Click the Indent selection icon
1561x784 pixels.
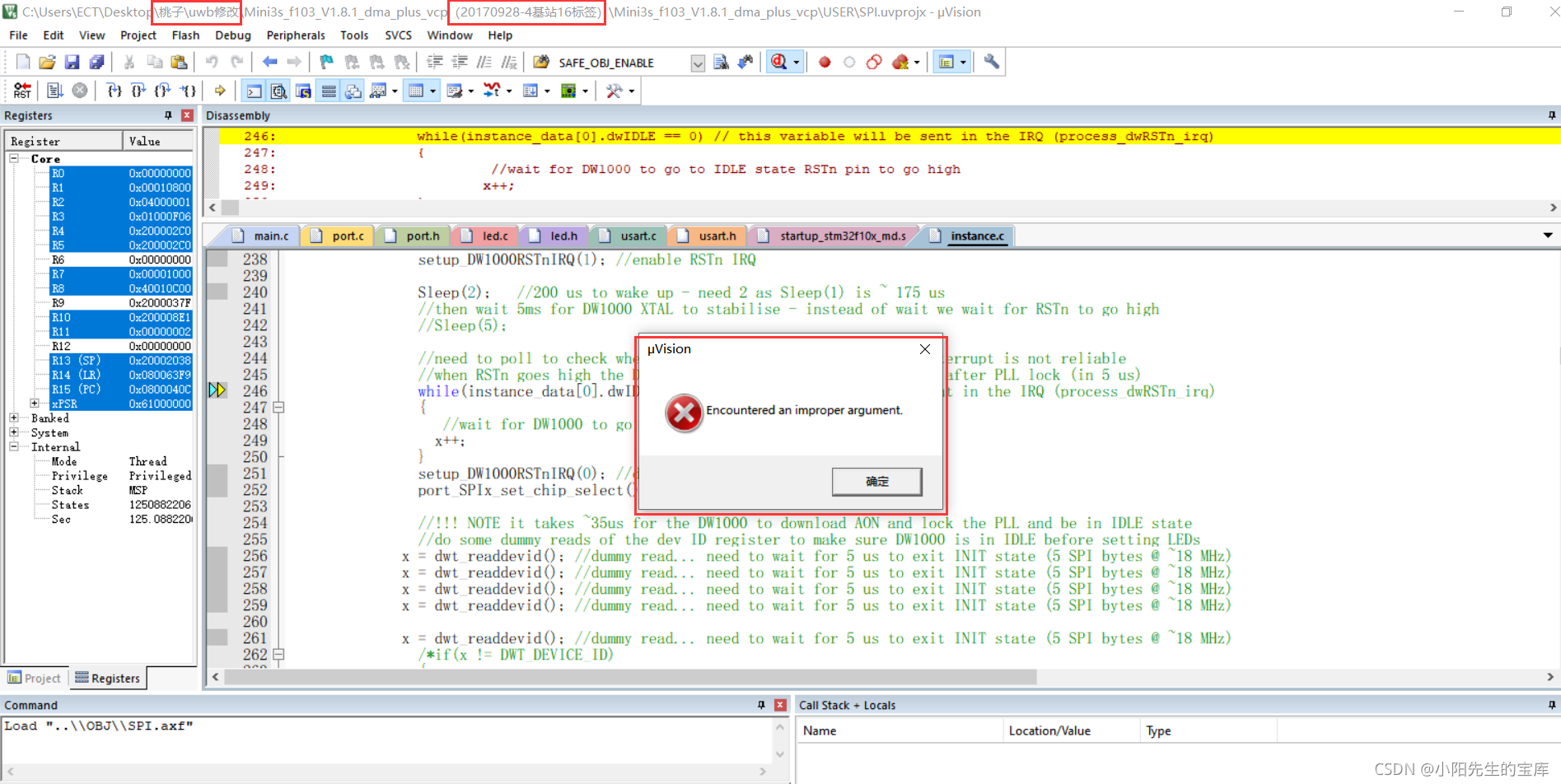pos(434,62)
